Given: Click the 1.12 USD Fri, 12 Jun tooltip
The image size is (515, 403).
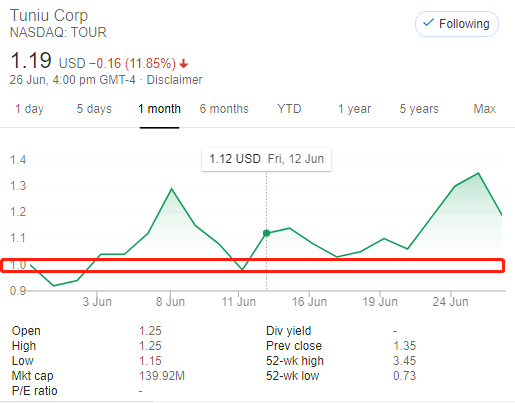Looking at the screenshot, I should [x=266, y=159].
